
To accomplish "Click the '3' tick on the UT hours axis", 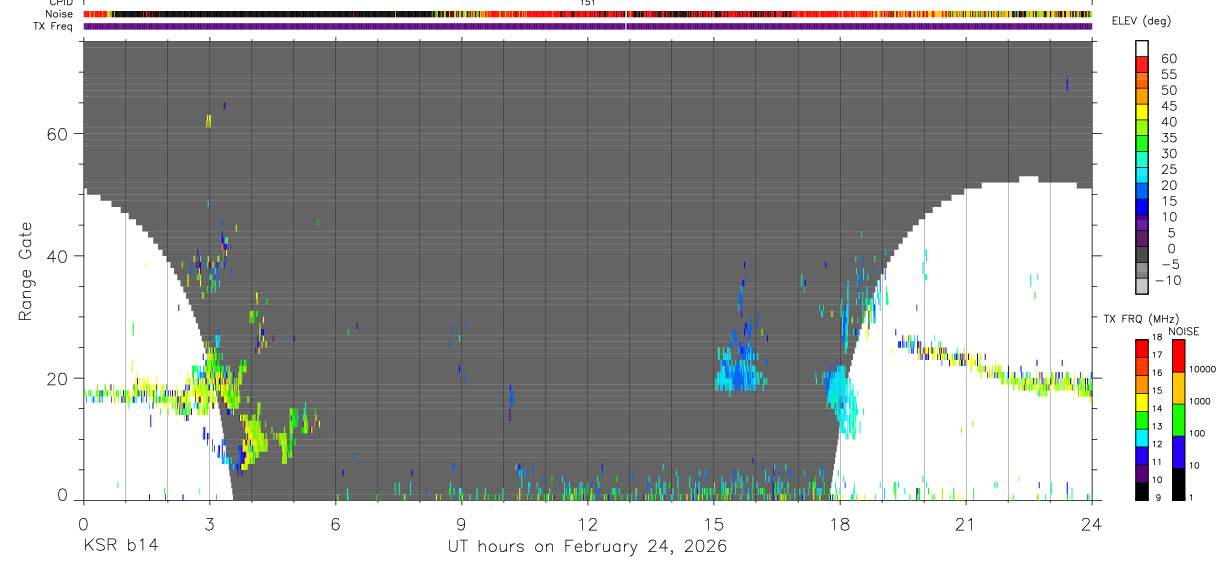I will point(209,523).
